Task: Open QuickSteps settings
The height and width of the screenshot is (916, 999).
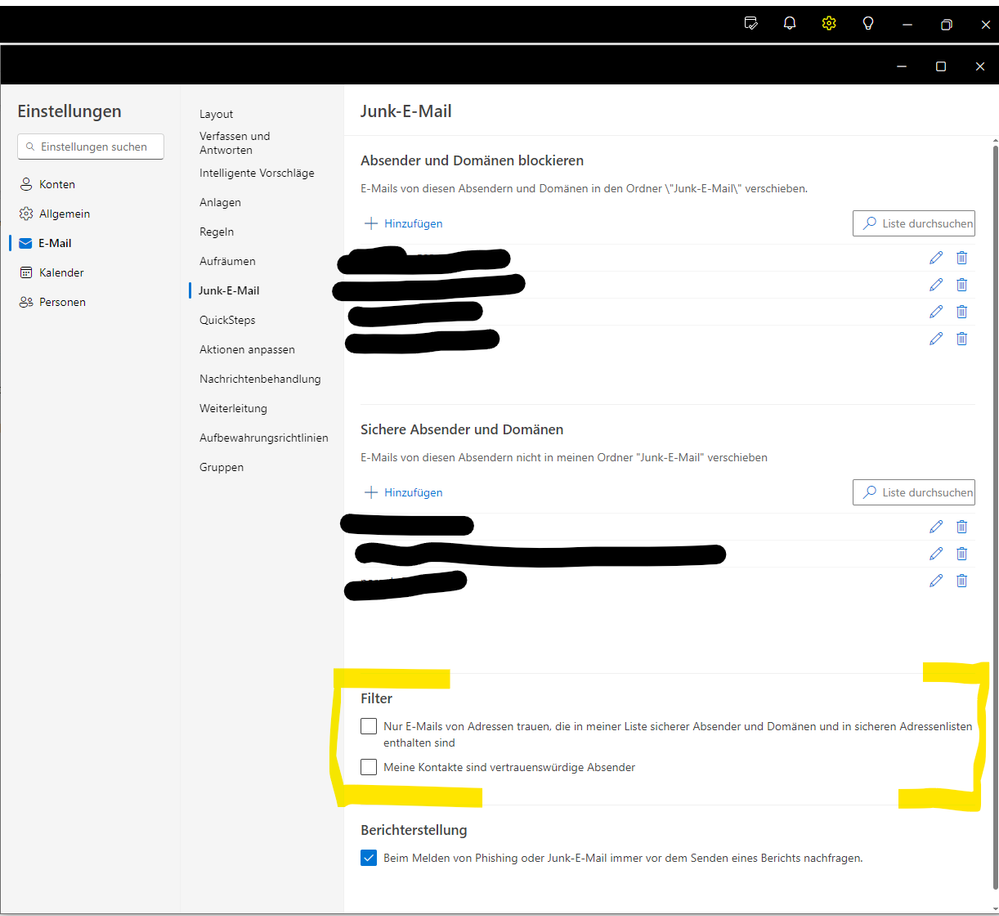Action: [227, 320]
